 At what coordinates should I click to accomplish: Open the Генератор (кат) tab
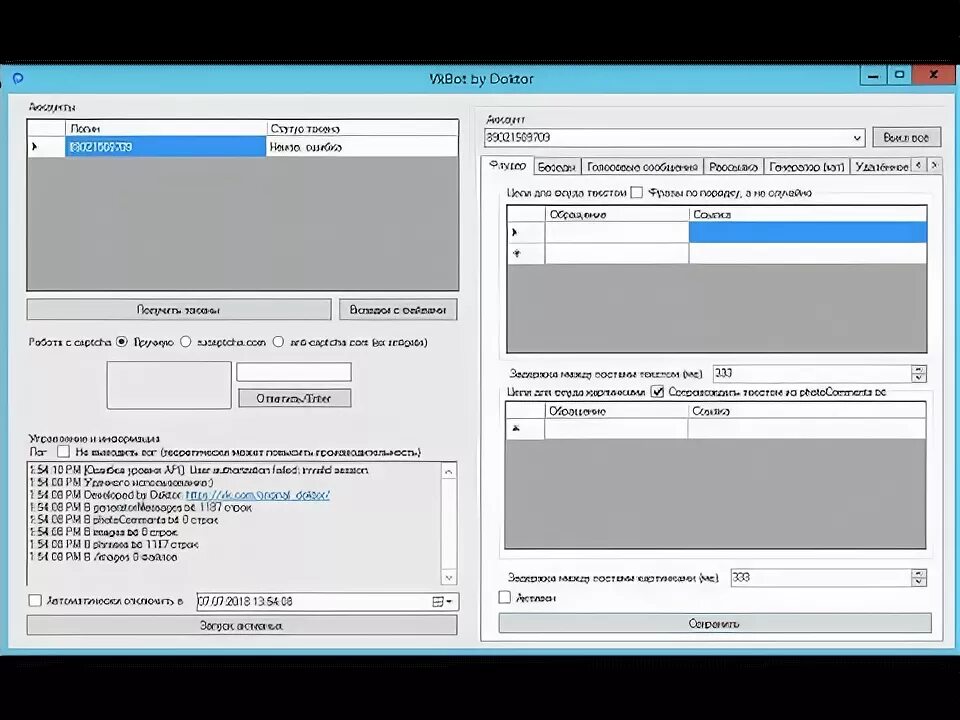pyautogui.click(x=806, y=167)
